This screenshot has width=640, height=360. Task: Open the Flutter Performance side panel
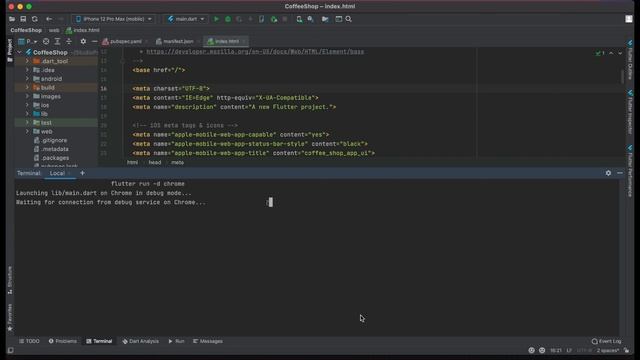click(x=630, y=171)
